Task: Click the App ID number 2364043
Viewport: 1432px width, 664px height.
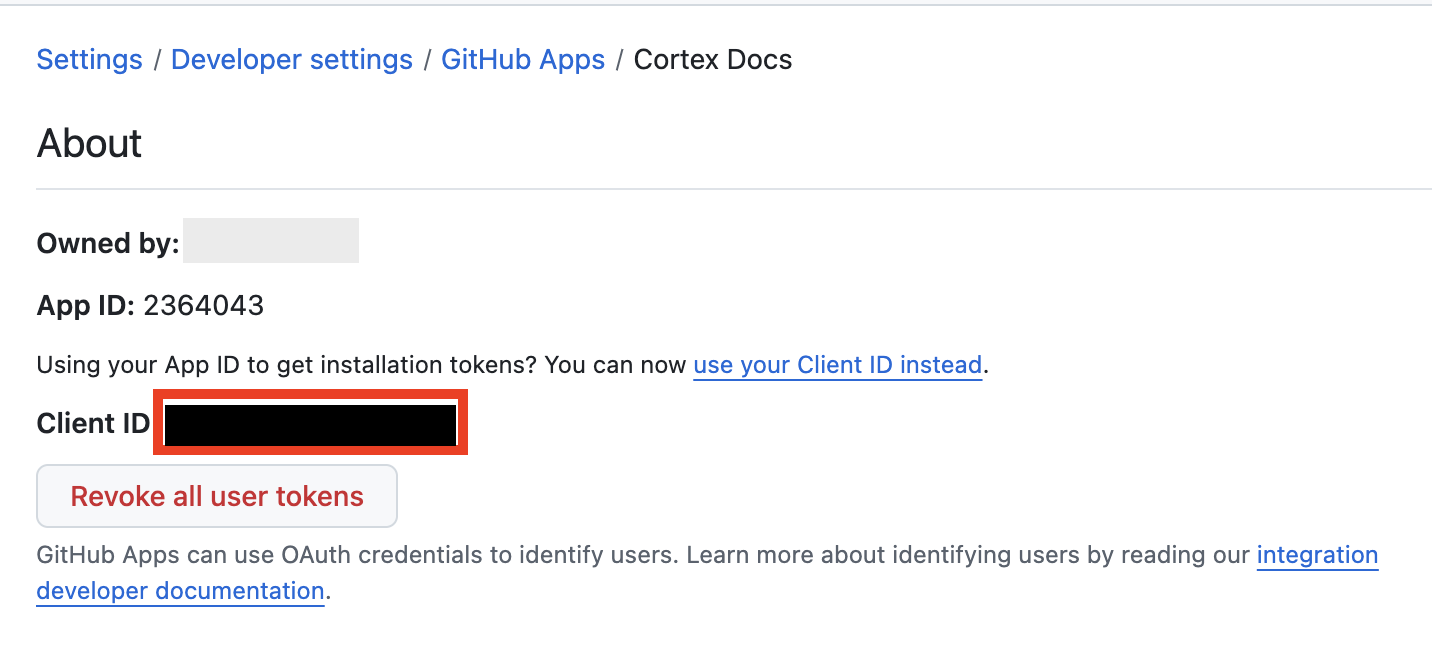Action: tap(204, 306)
